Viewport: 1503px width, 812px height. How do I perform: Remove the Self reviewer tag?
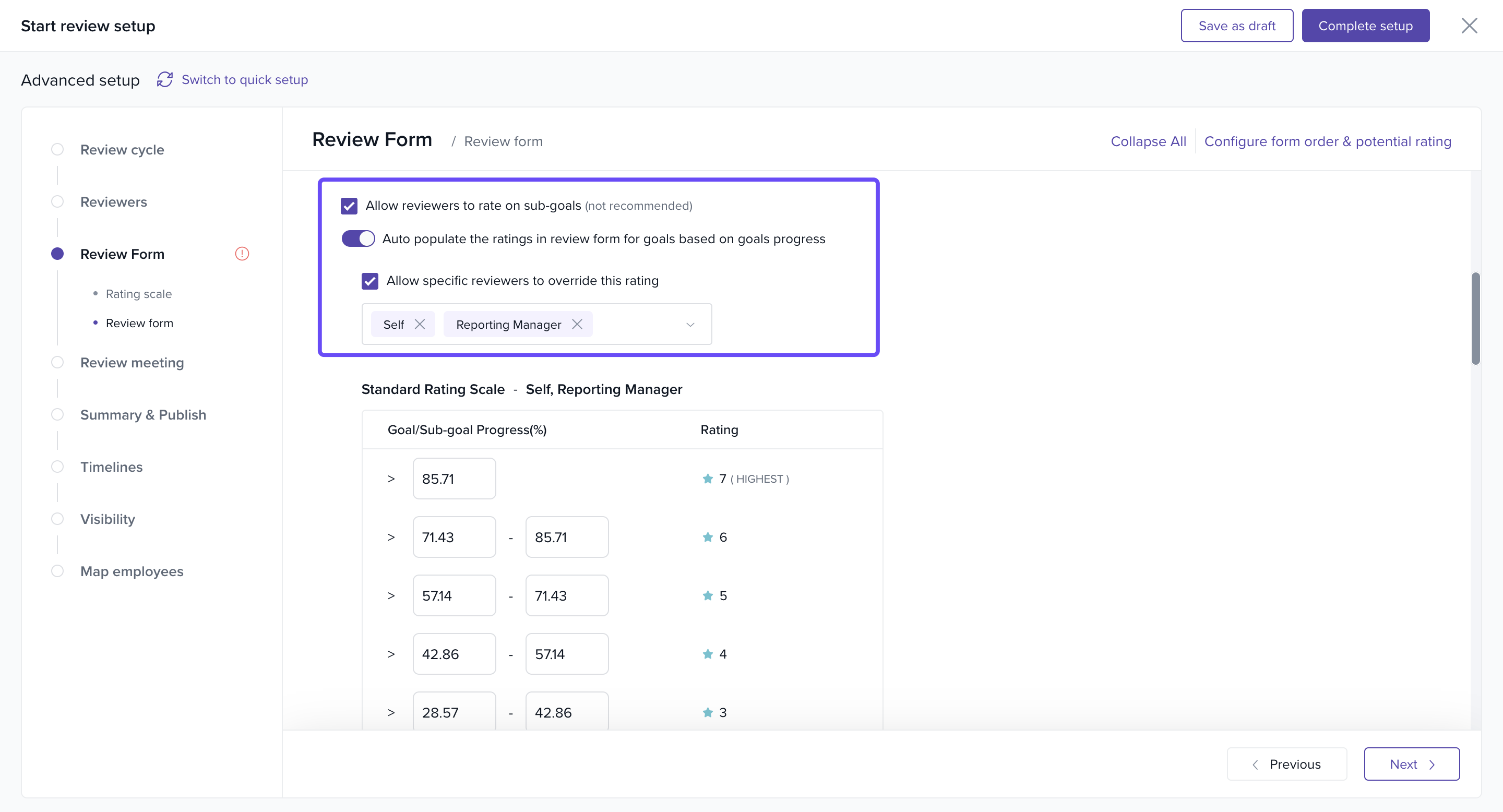coord(420,325)
